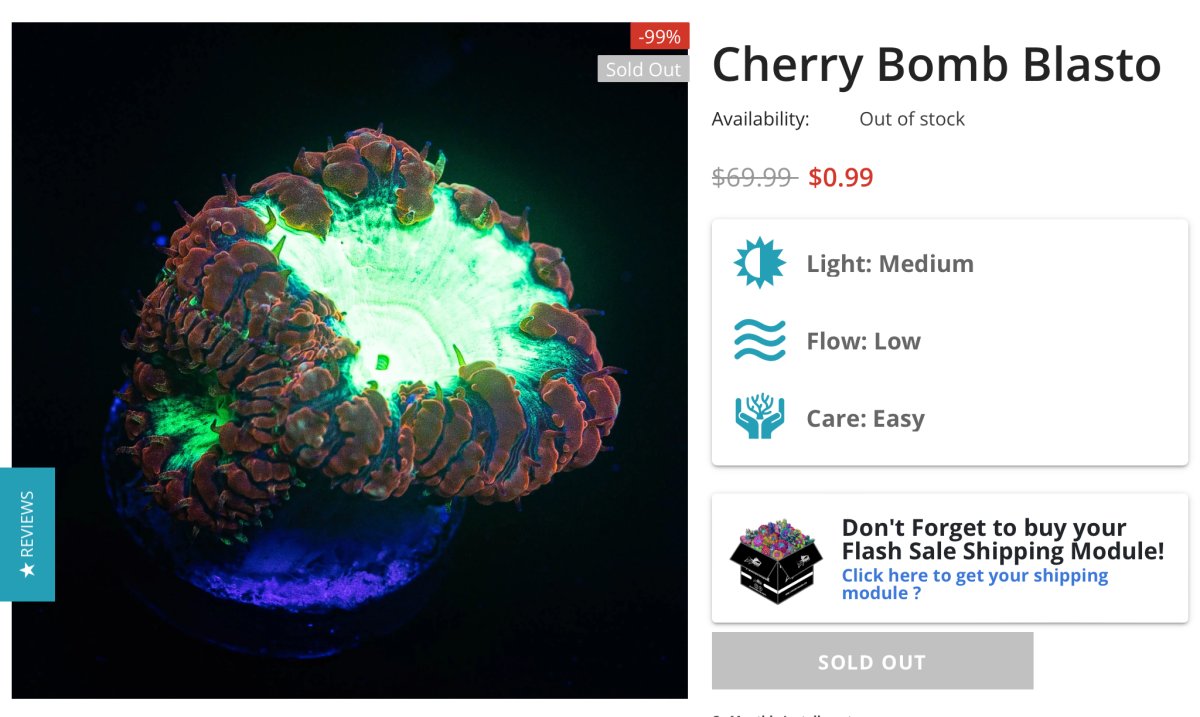Click the 'Availability:' label
The width and height of the screenshot is (1200, 717).
760,119
